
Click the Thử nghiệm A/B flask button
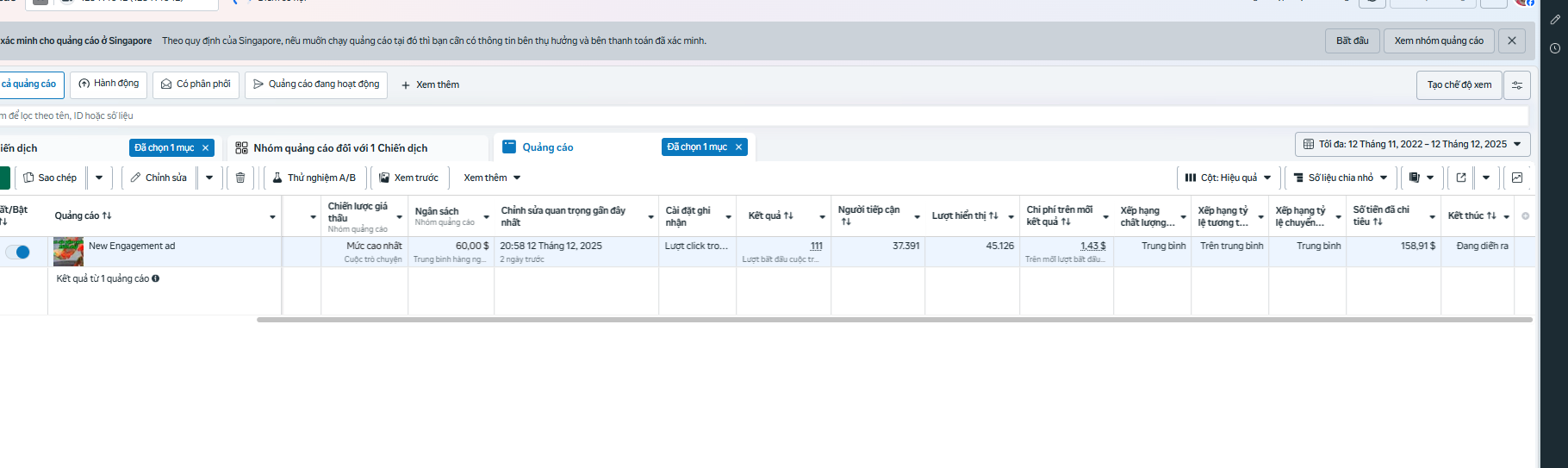pyautogui.click(x=314, y=178)
